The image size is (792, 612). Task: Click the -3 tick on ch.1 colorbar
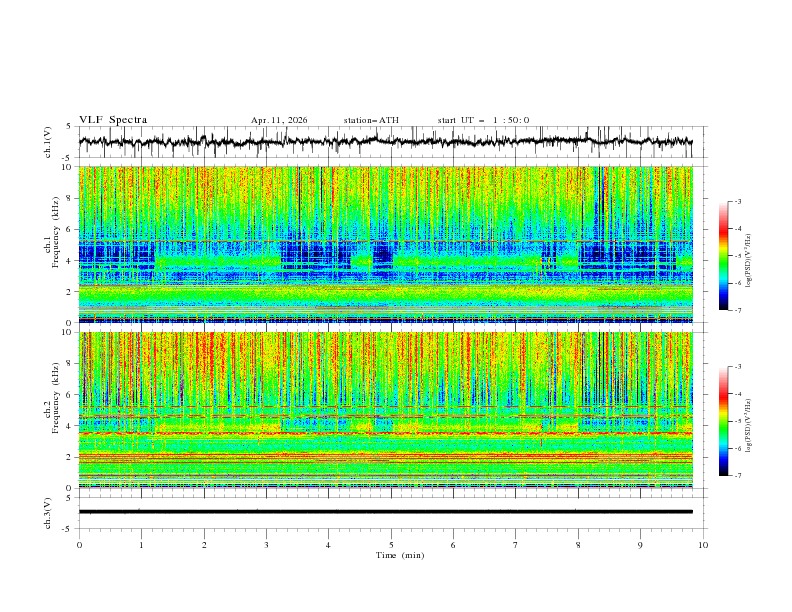coord(737,201)
